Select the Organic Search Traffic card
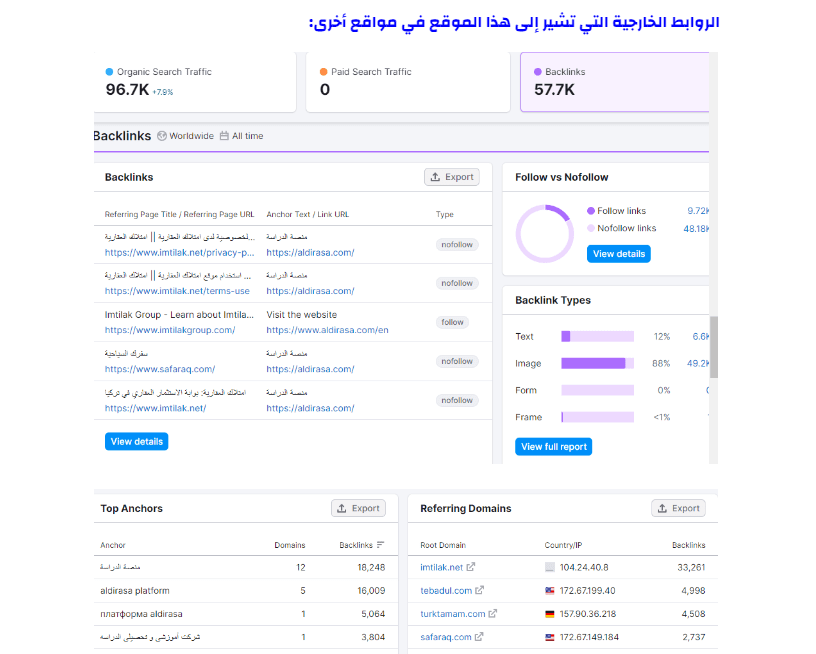This screenshot has width=816, height=654. (x=195, y=82)
